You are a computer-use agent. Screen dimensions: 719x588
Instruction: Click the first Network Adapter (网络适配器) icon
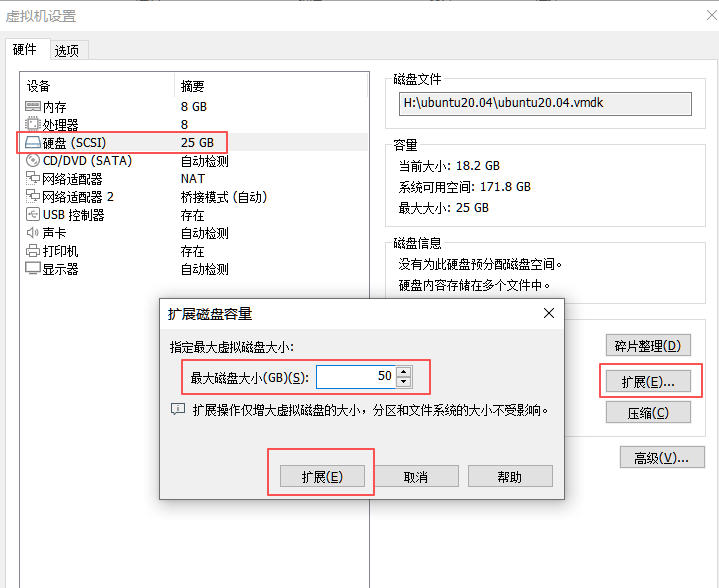32,179
